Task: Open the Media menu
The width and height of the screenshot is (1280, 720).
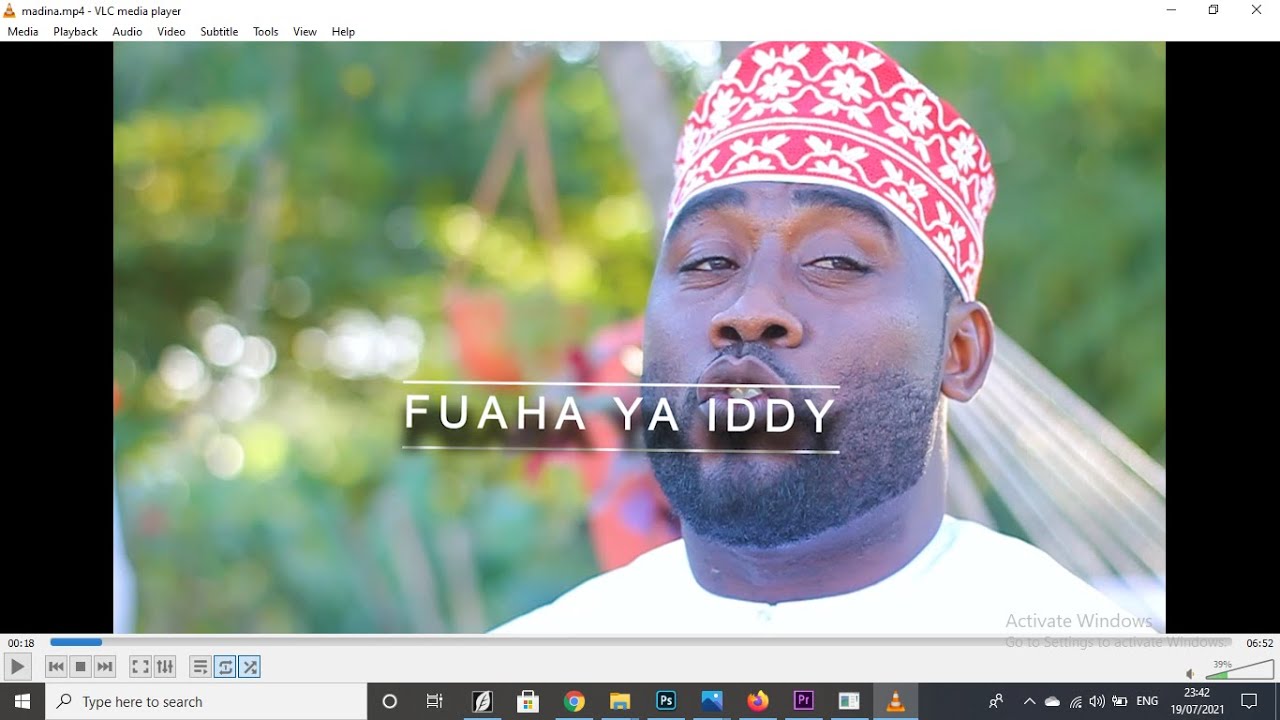Action: click(23, 32)
